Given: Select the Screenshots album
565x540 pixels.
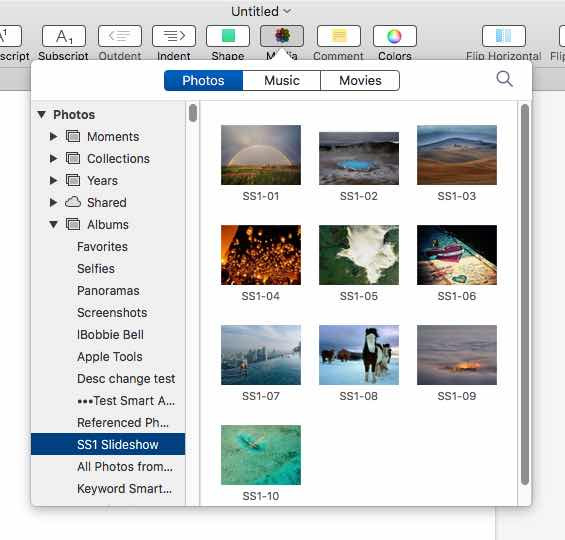Looking at the screenshot, I should [108, 313].
